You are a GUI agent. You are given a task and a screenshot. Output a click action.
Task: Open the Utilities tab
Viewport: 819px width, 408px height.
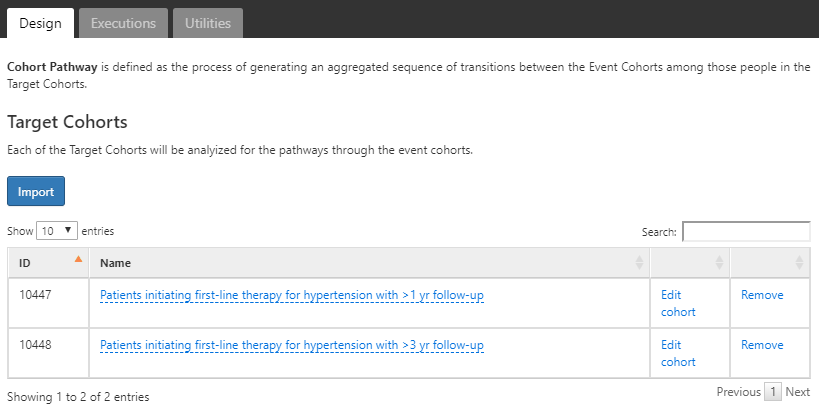point(208,23)
